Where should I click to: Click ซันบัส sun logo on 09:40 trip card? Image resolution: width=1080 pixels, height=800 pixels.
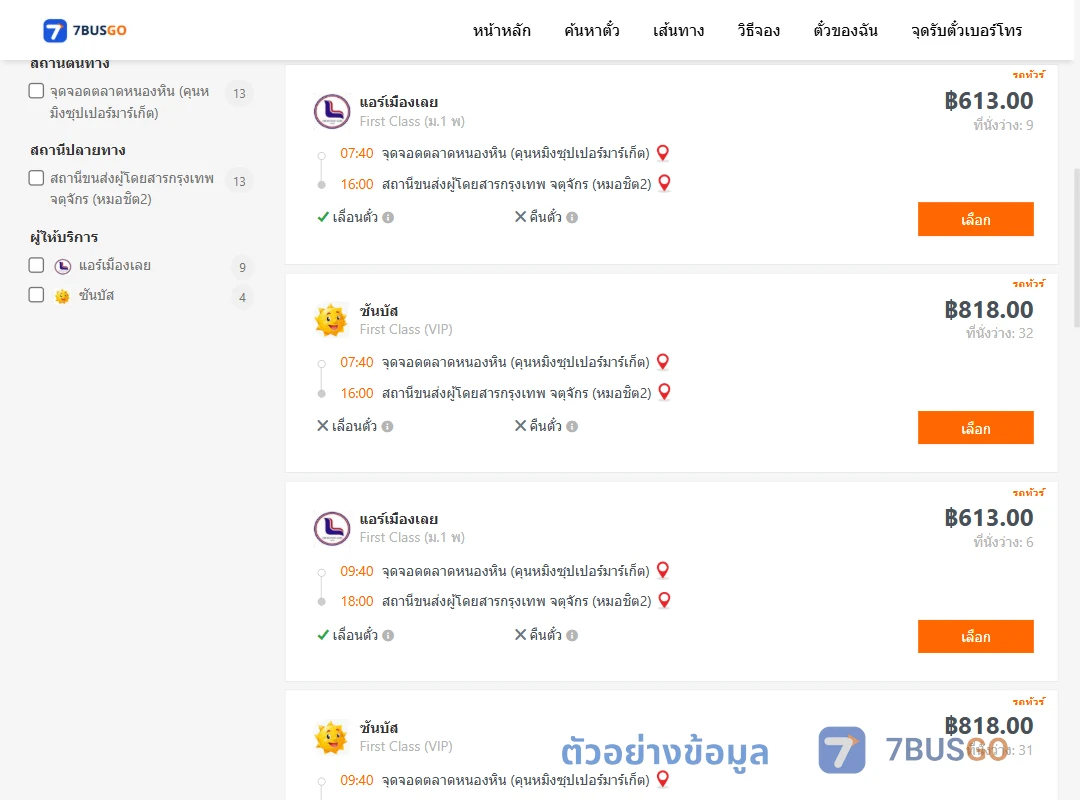pos(331,737)
